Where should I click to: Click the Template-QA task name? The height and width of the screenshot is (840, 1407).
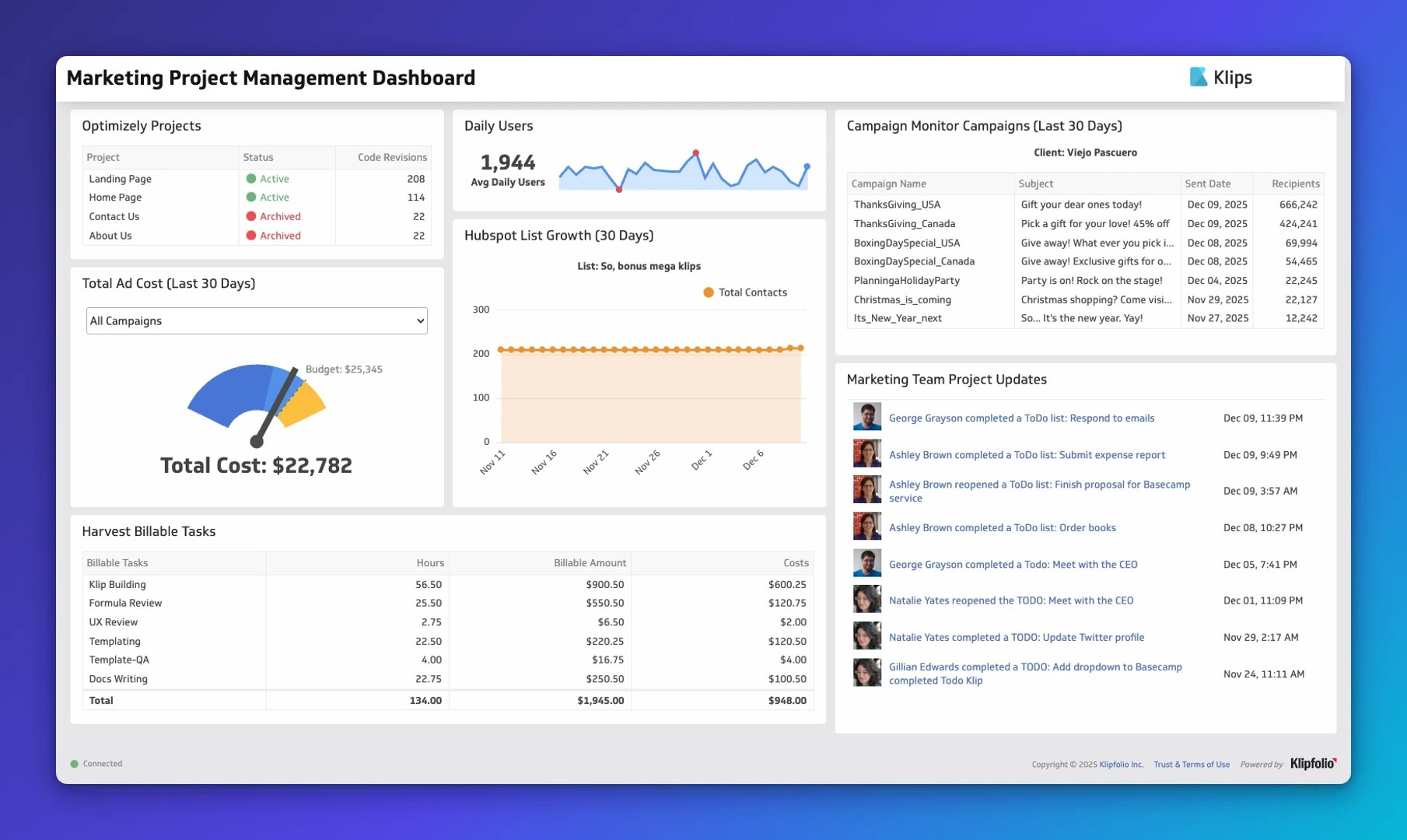[x=119, y=660]
